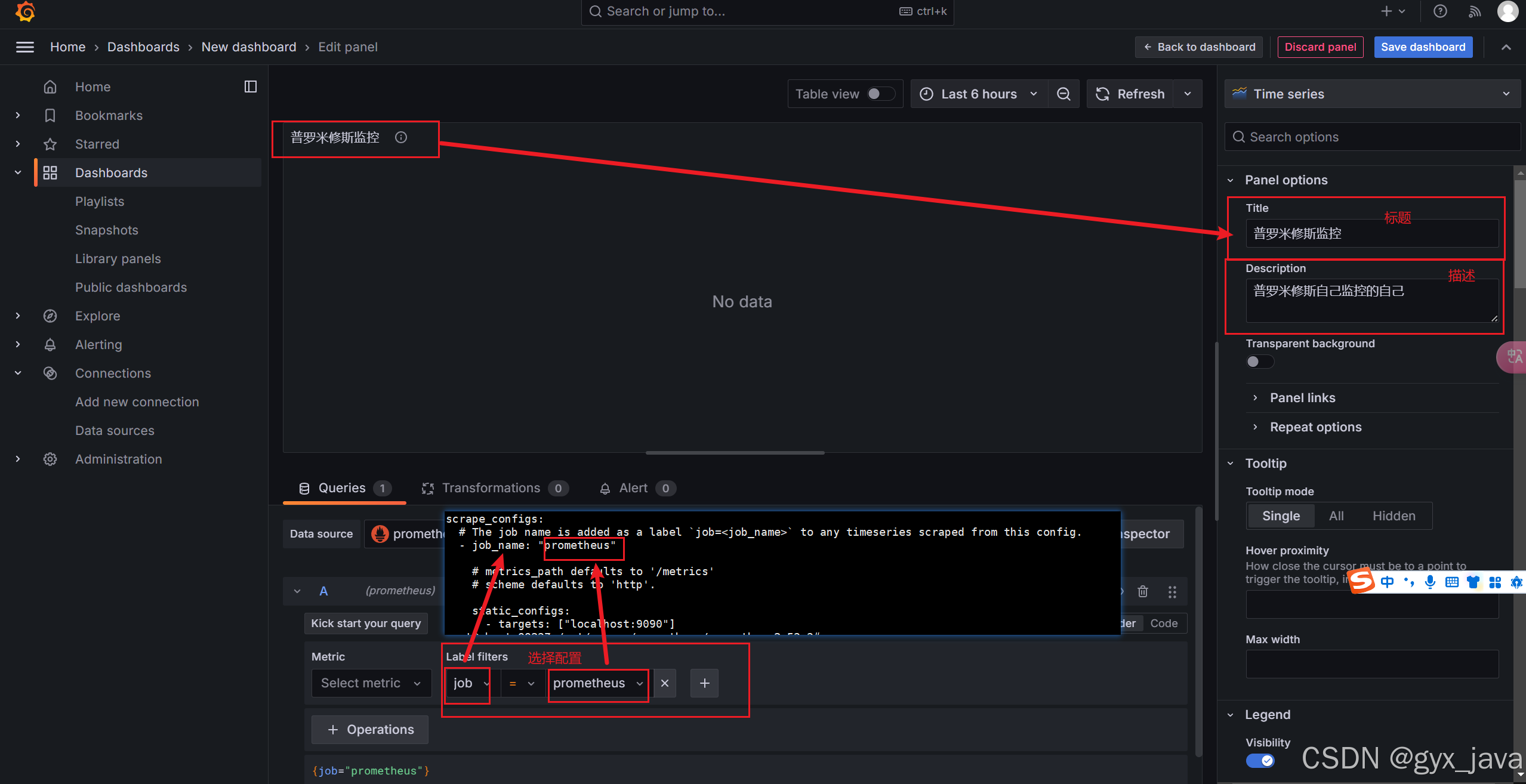Click the zoom out time range icon
This screenshot has height=784, width=1526.
1063,94
